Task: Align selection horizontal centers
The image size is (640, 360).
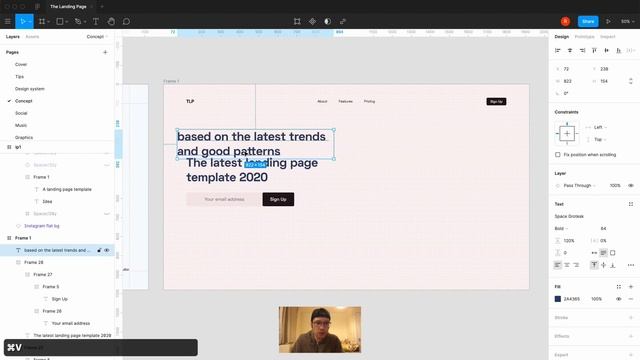Action: [570, 50]
